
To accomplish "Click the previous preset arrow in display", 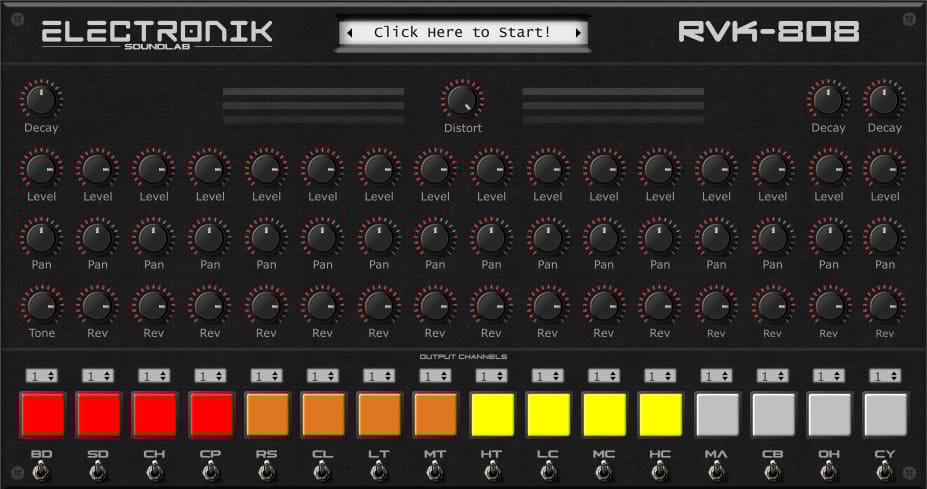I will tap(349, 33).
